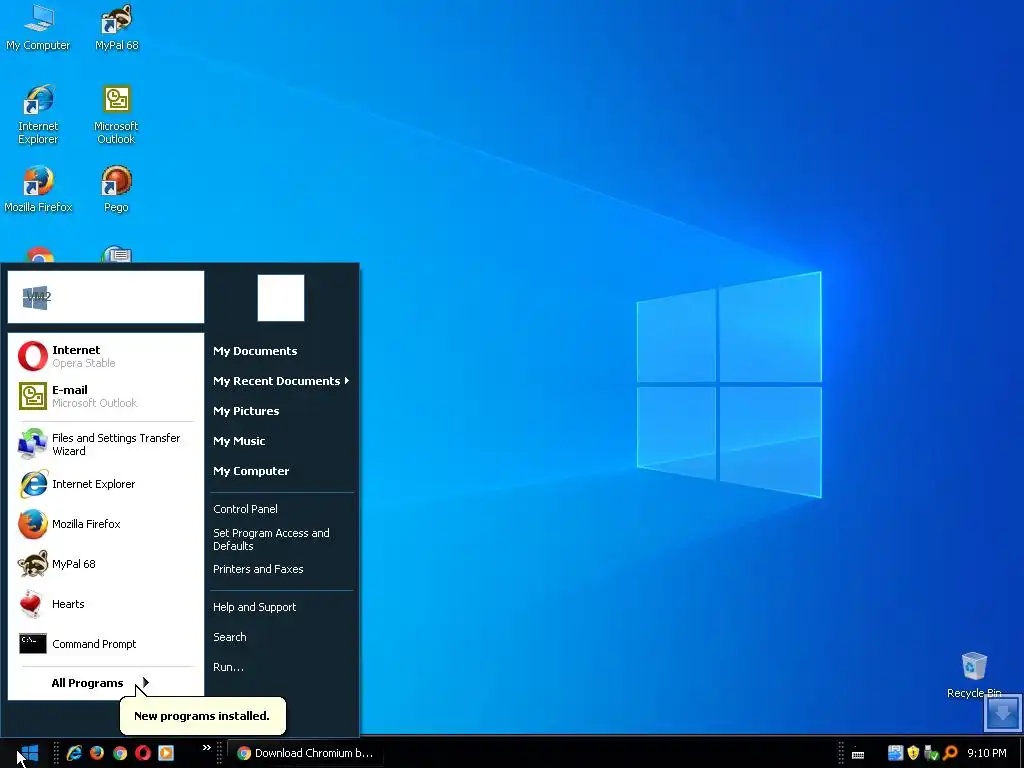Launch Files and Settings Transfer Wizard
This screenshot has width=1024, height=768.
pyautogui.click(x=106, y=444)
